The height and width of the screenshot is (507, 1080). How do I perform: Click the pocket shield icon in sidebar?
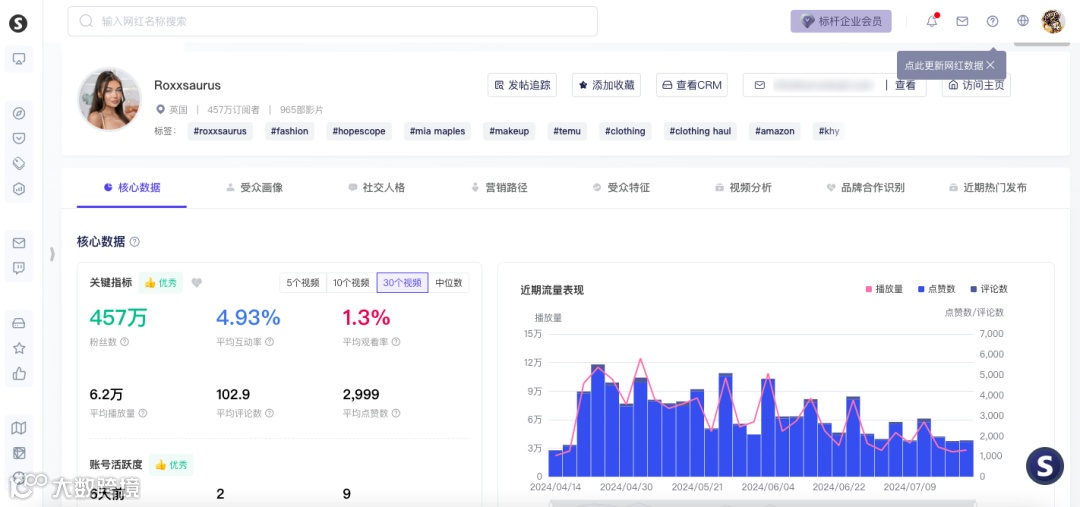point(19,138)
